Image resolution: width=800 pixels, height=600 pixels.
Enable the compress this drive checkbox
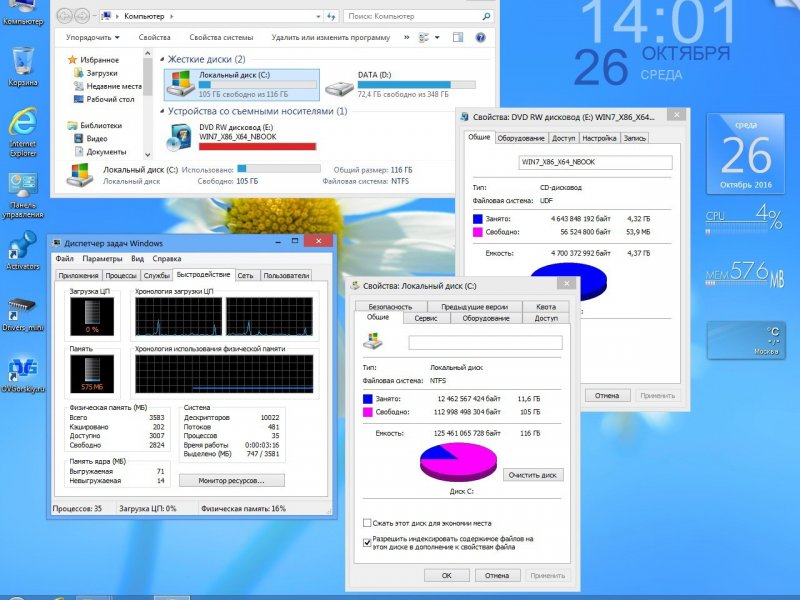click(x=367, y=523)
